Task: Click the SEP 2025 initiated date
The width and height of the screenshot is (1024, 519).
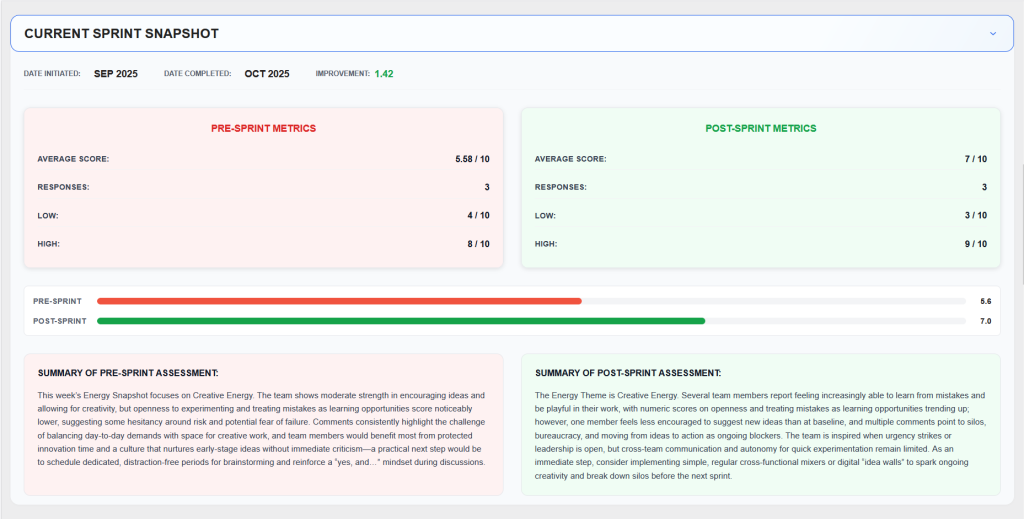Action: tap(116, 74)
